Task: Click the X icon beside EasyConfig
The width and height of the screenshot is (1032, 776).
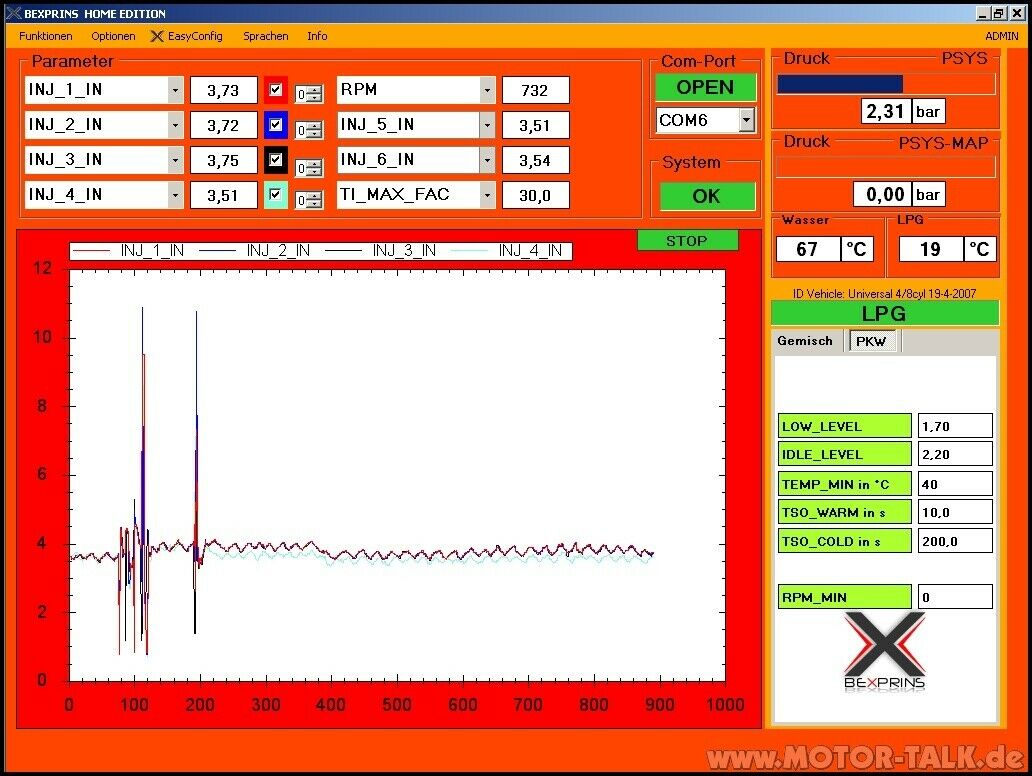Action: click(x=157, y=36)
